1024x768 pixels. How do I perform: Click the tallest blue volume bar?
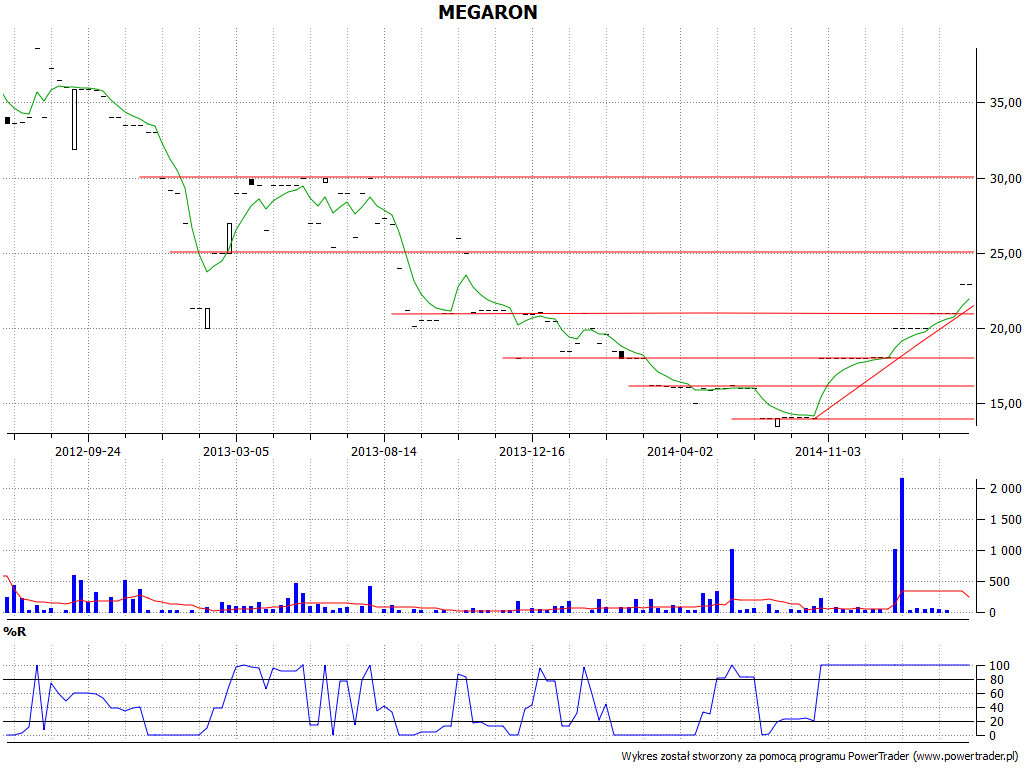(903, 545)
